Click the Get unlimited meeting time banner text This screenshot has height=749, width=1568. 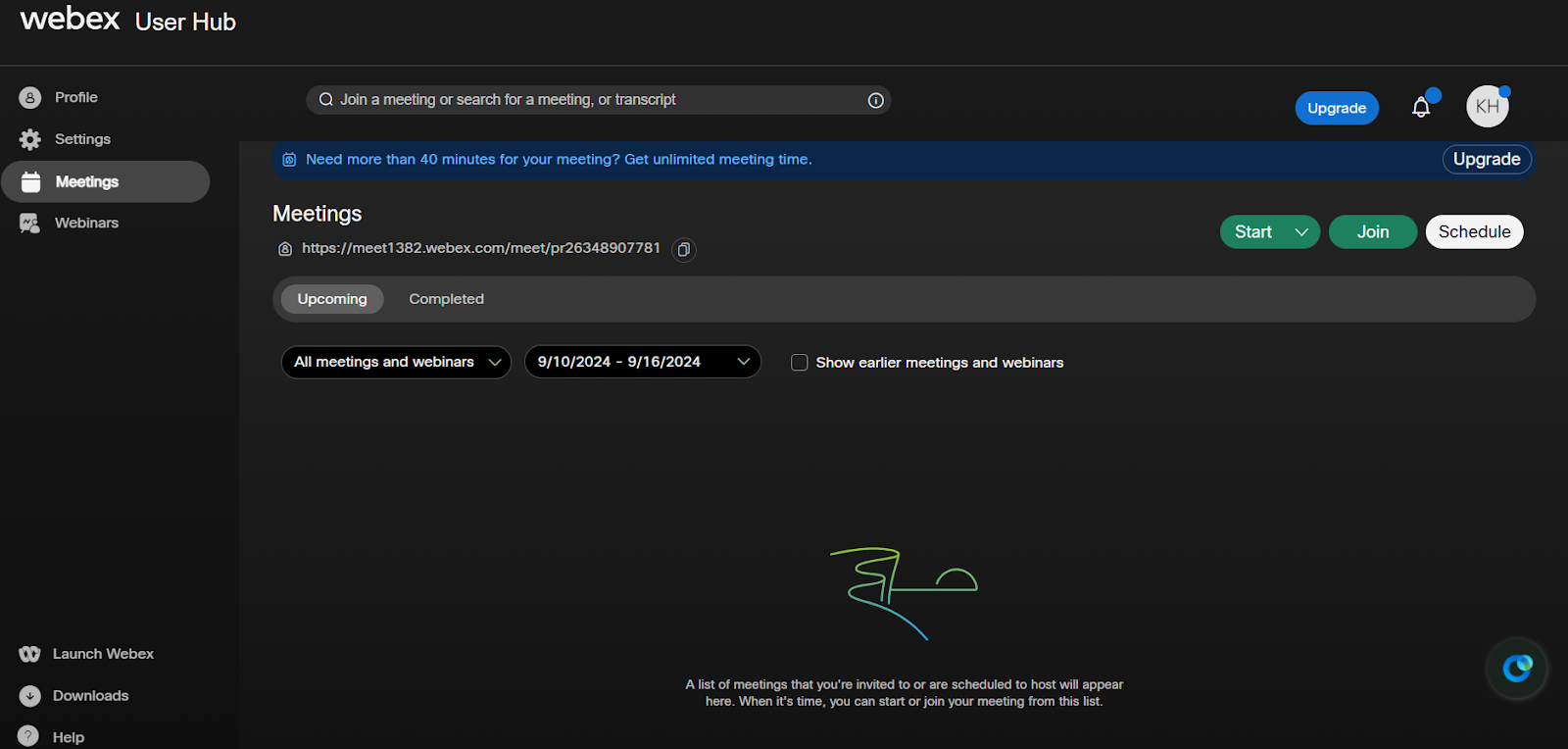[x=718, y=160]
